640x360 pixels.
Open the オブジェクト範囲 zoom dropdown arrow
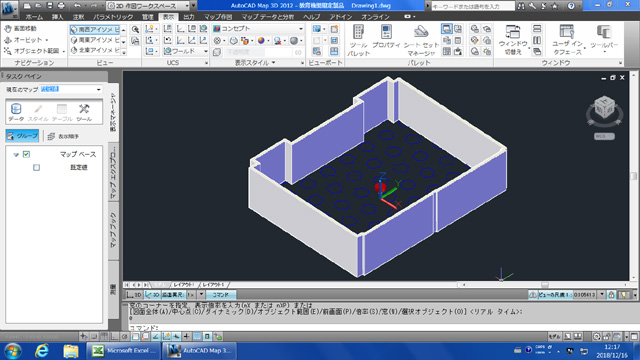(x=64, y=51)
